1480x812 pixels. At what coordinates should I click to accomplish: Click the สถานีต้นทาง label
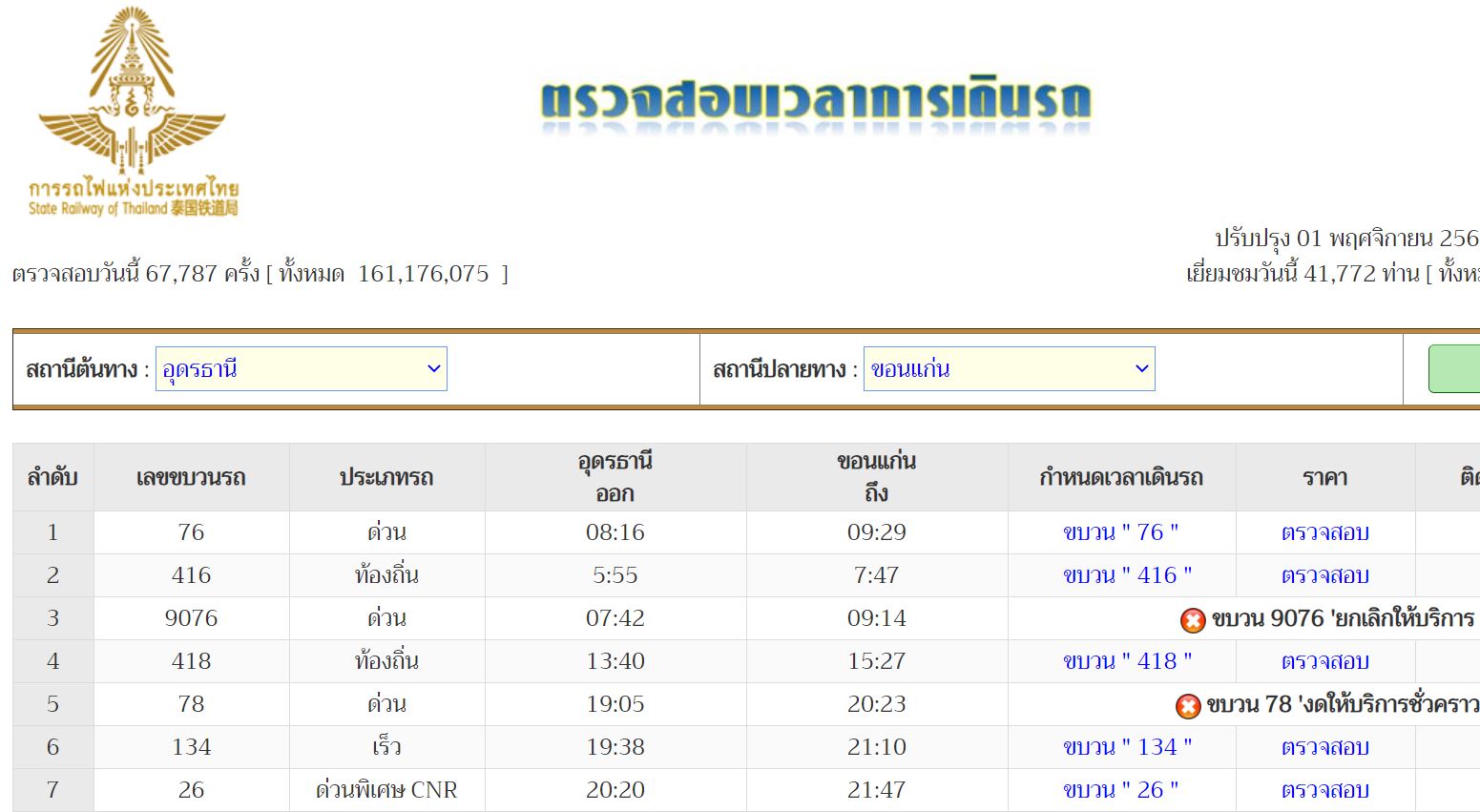pyautogui.click(x=83, y=369)
